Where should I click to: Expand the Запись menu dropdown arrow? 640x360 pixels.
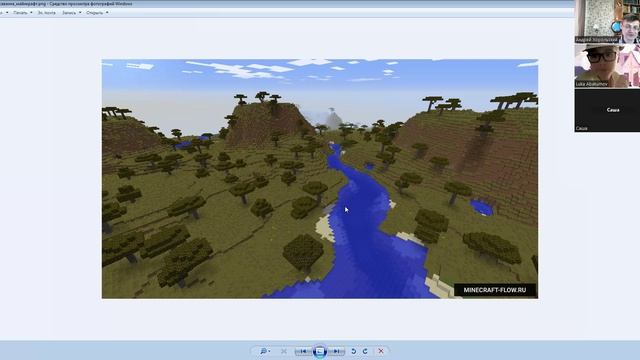[80, 13]
